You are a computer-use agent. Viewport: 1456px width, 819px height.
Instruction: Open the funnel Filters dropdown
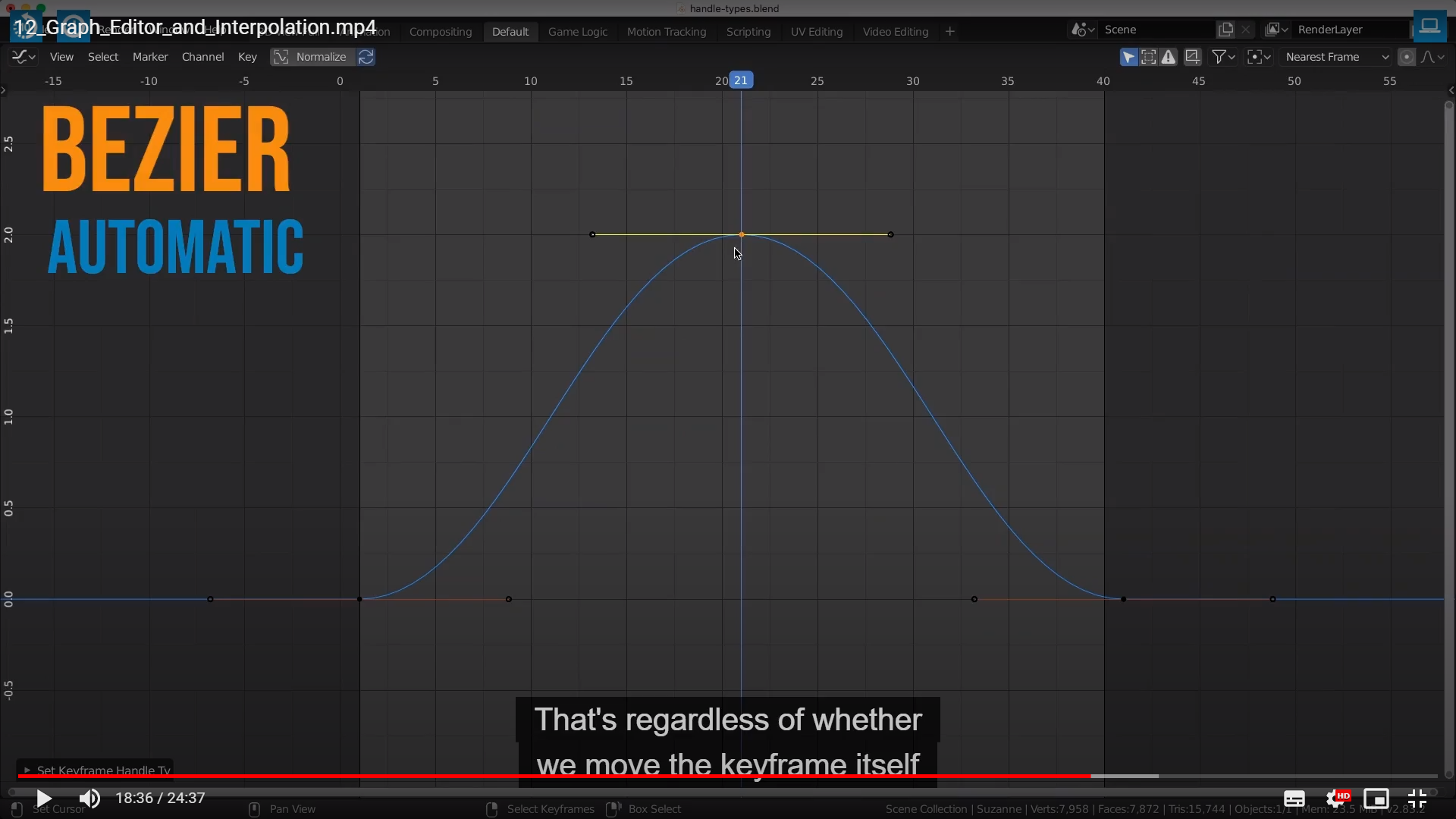[x=1223, y=57]
